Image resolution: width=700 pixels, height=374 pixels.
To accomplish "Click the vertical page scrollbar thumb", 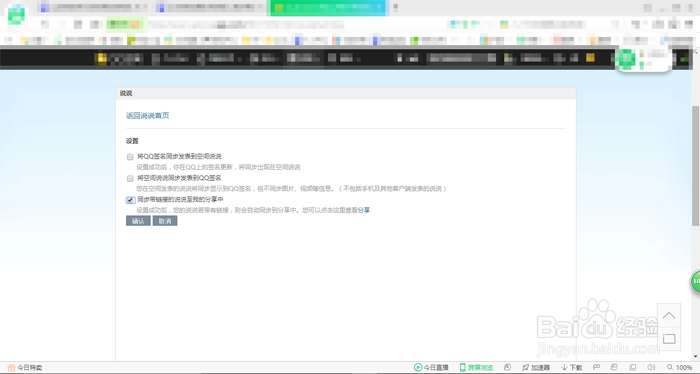I will [x=695, y=166].
